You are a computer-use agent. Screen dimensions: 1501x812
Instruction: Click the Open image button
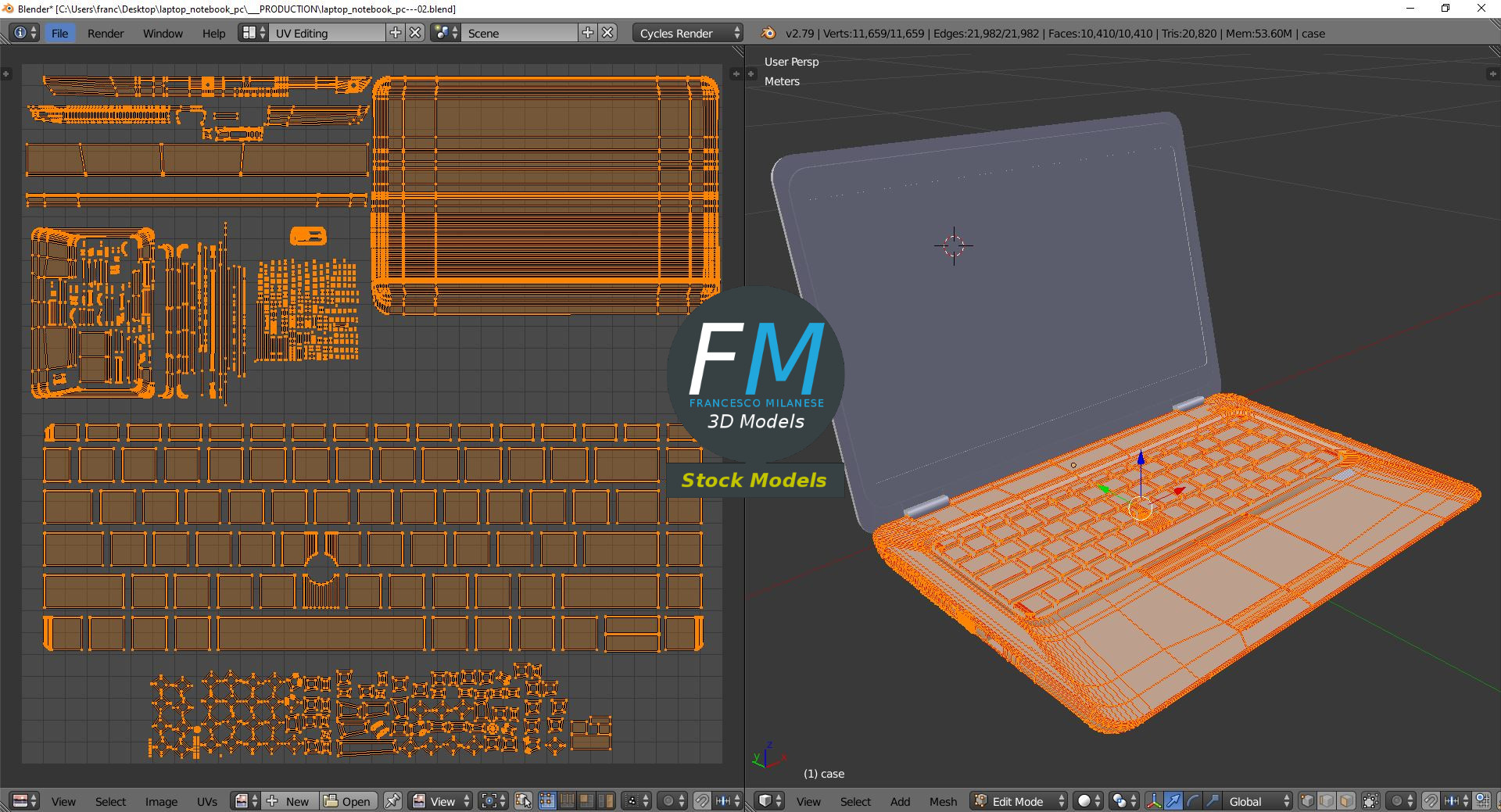[x=348, y=801]
